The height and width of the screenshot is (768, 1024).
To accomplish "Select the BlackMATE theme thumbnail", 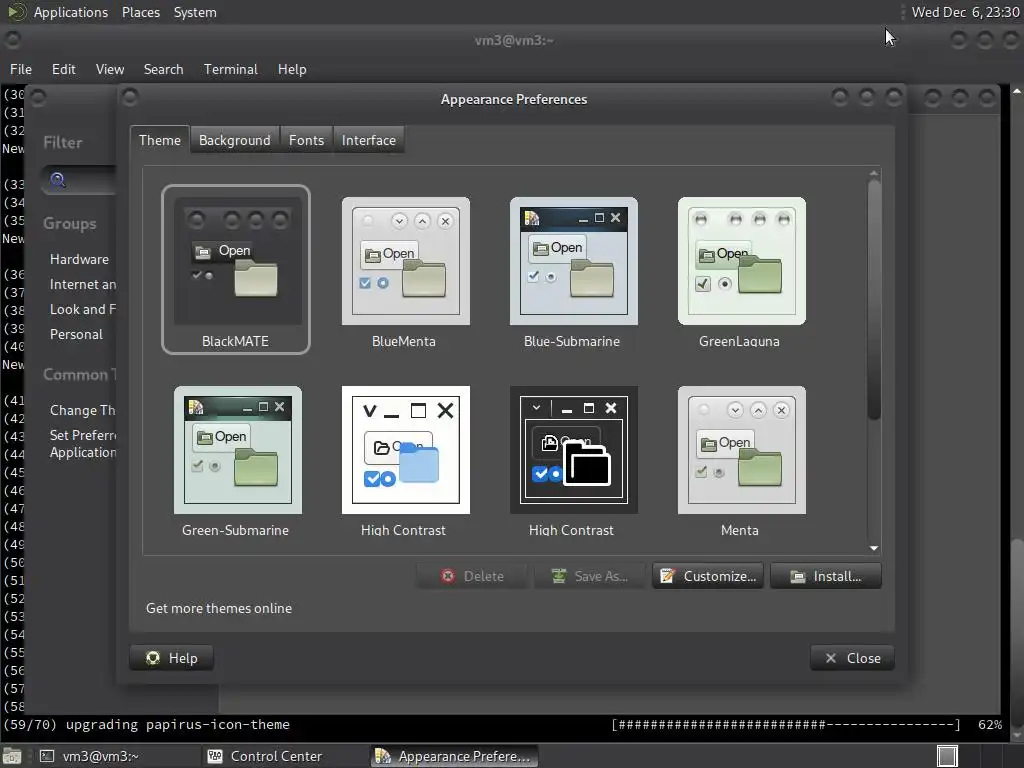I will pos(236,268).
